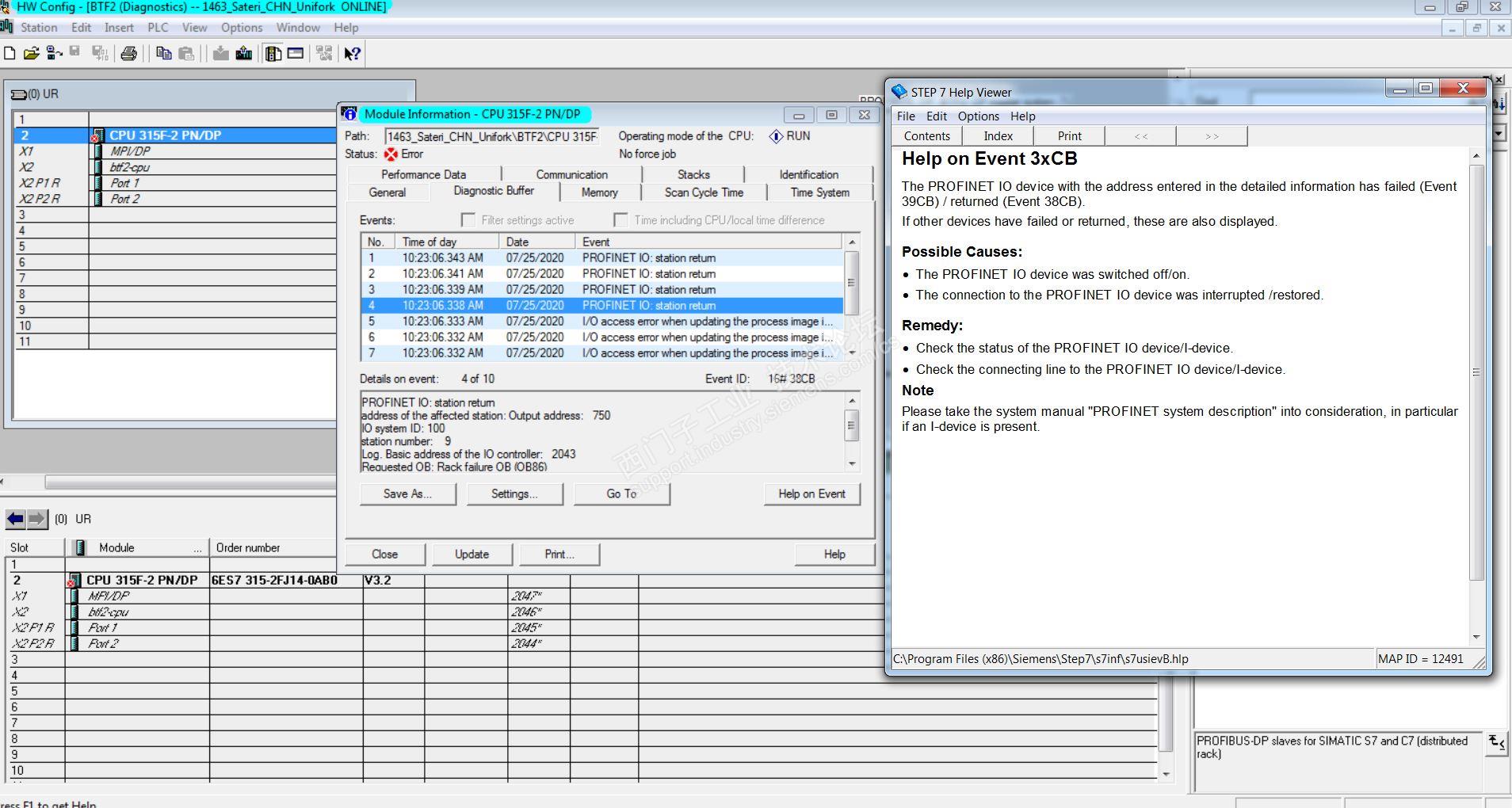This screenshot has height=808, width=1512.
Task: Click the Help Viewer vertical scrollbar
Action: 1476,396
